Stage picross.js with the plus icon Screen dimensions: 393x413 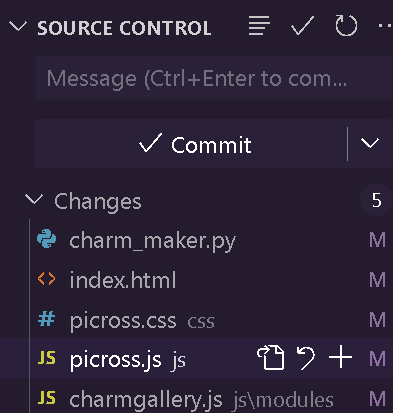point(340,357)
